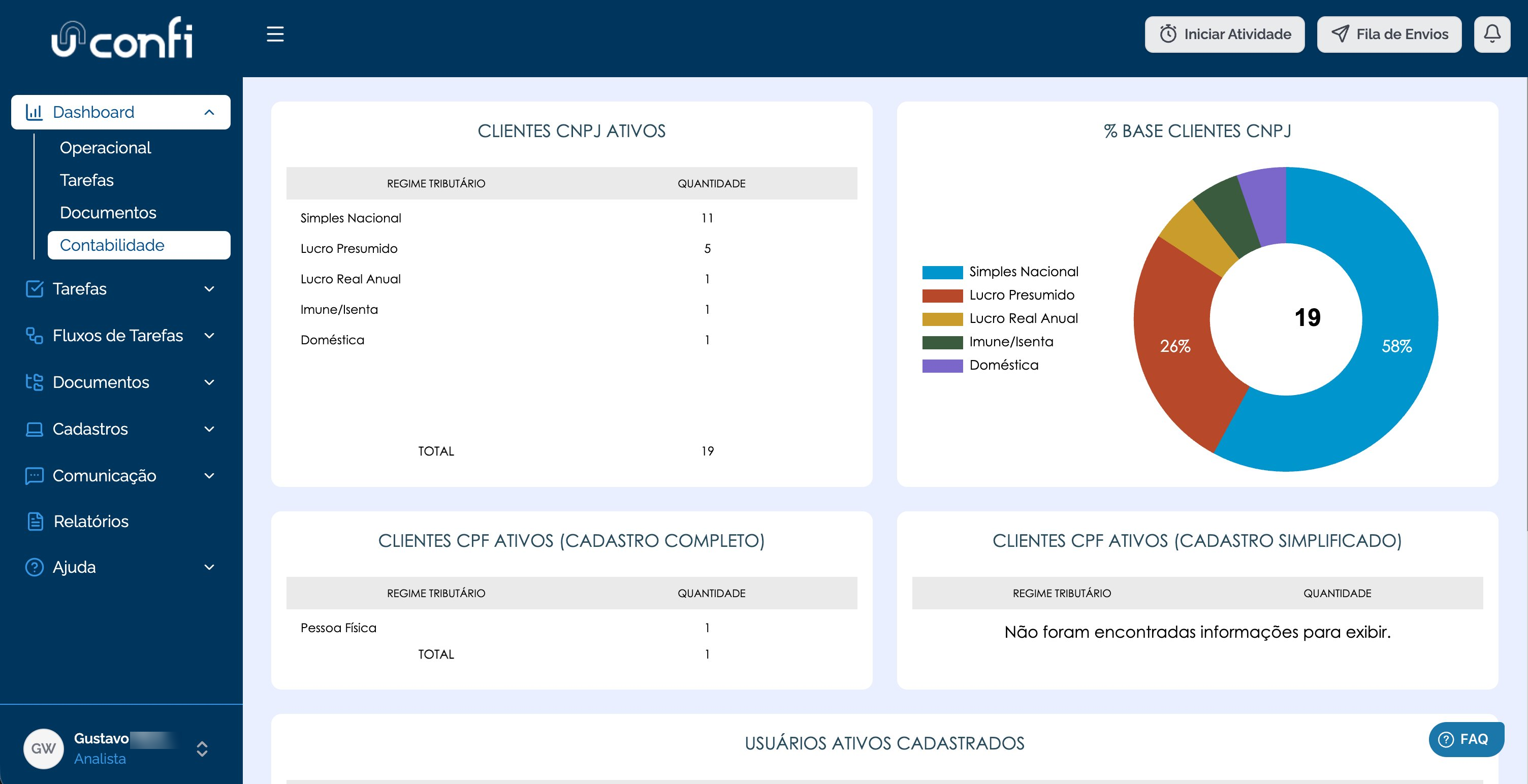Select Operacional under Dashboard
The image size is (1528, 784).
[x=106, y=148]
